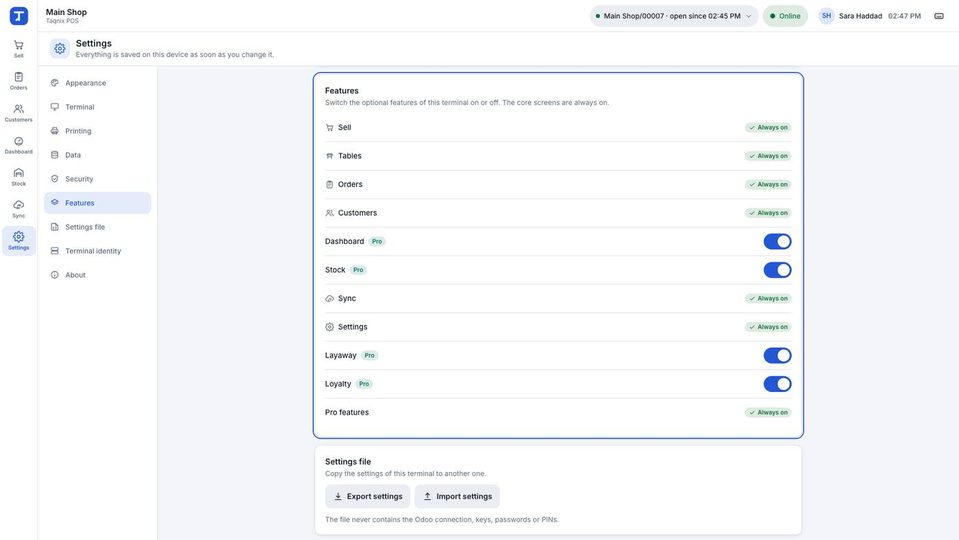Click the Main Shop title text
Image resolution: width=959 pixels, height=540 pixels.
point(66,12)
